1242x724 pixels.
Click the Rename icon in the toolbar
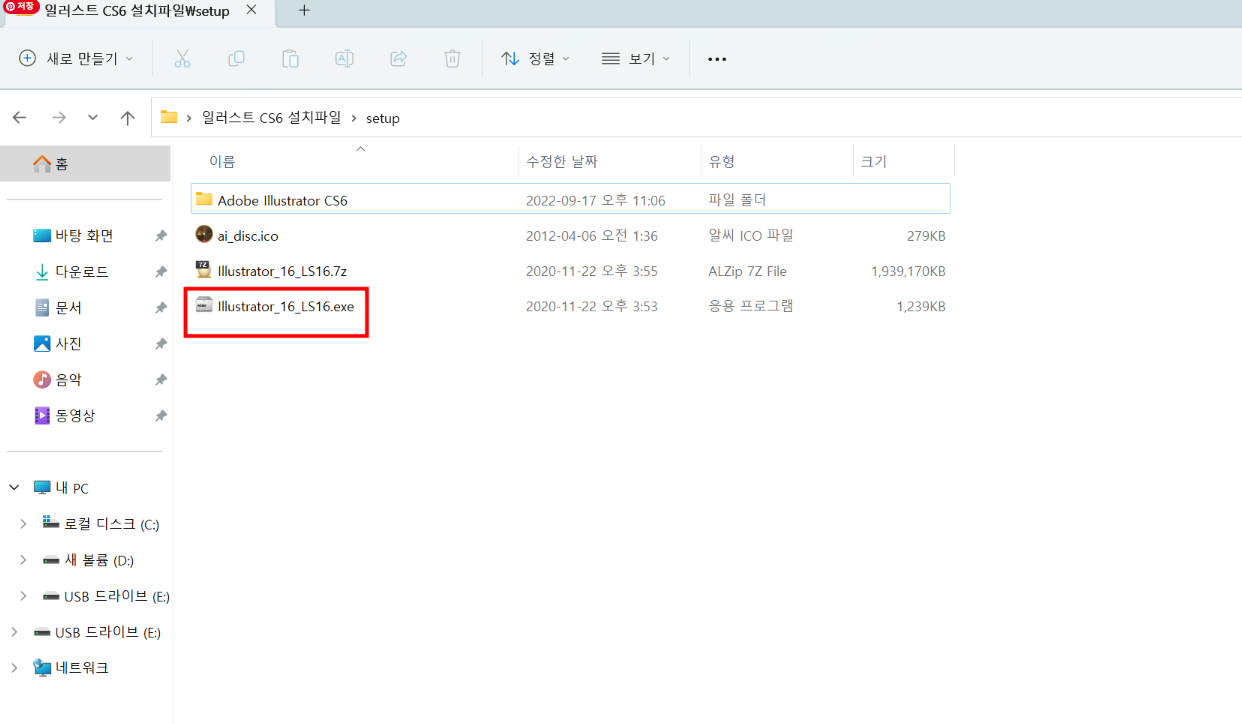[x=344, y=59]
